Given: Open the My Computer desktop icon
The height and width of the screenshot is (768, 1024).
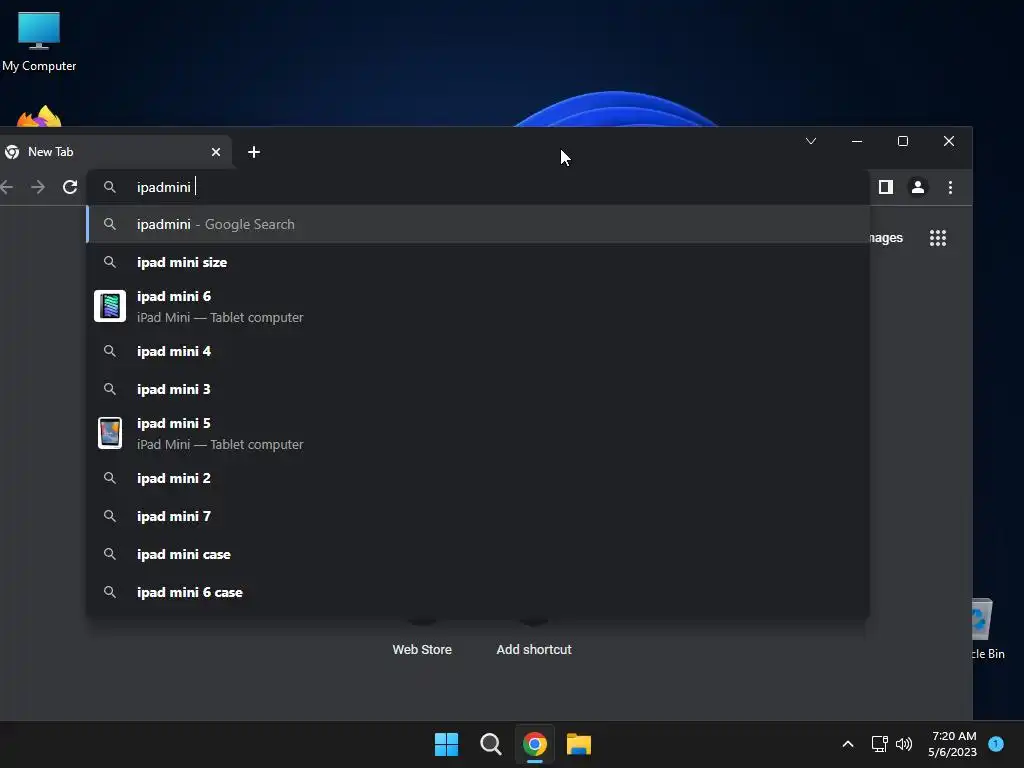Looking at the screenshot, I should pyautogui.click(x=39, y=41).
